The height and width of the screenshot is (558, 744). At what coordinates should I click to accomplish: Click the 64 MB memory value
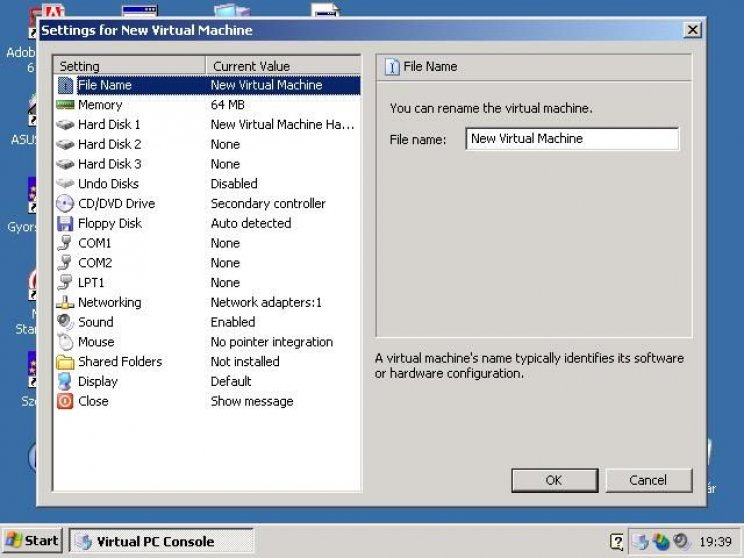(228, 105)
